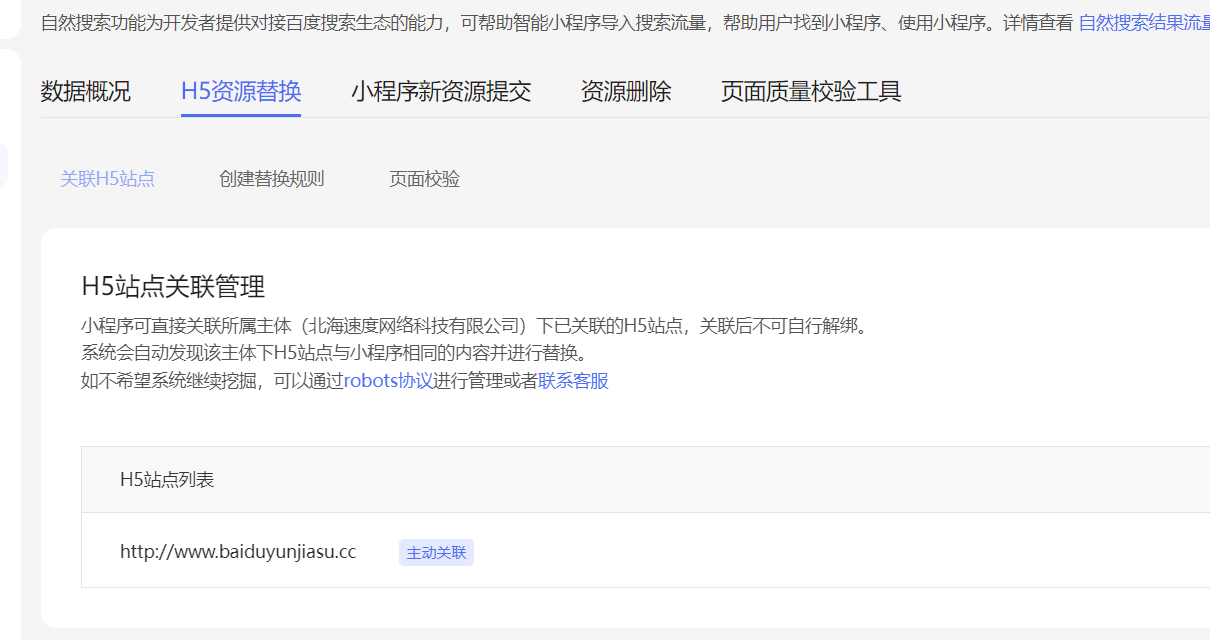
Task: Open the 页面校验 sub-tab
Action: (424, 179)
